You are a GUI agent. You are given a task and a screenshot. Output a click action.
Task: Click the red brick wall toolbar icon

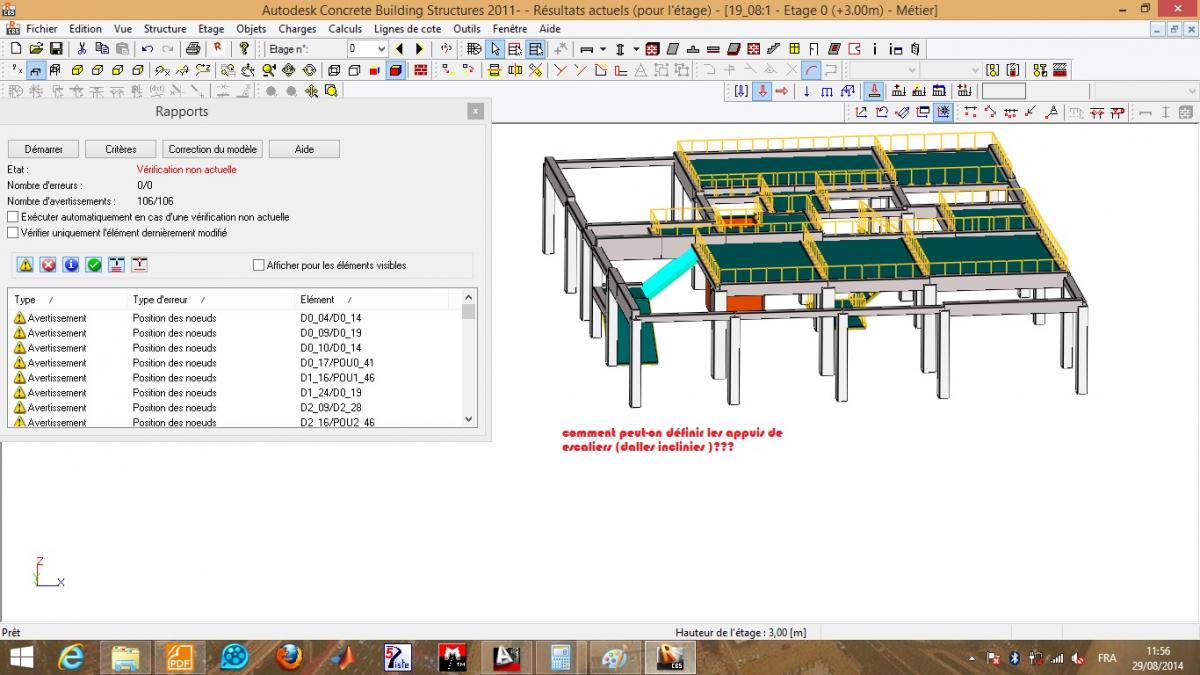421,70
